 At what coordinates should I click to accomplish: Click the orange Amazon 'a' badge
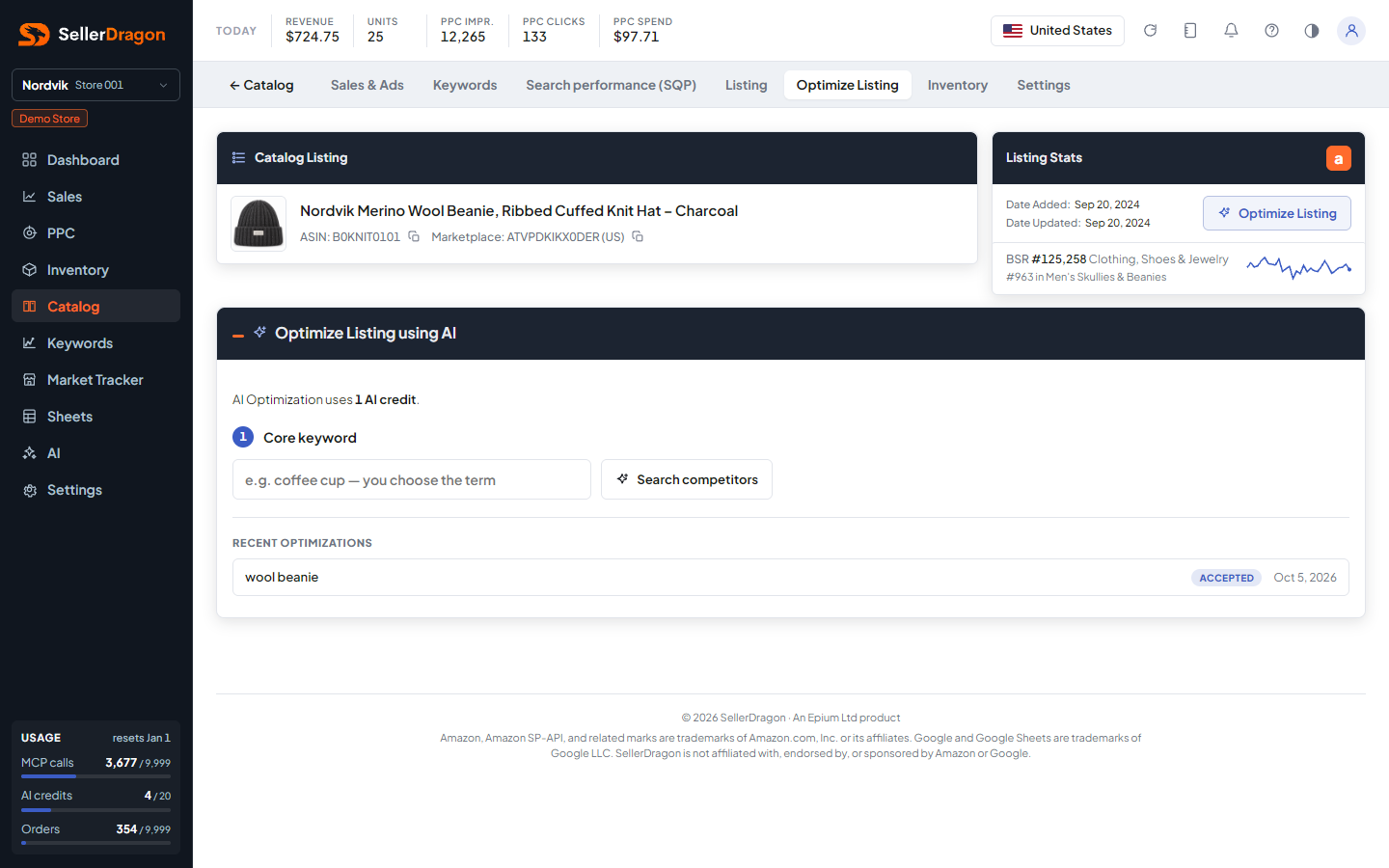(x=1338, y=158)
